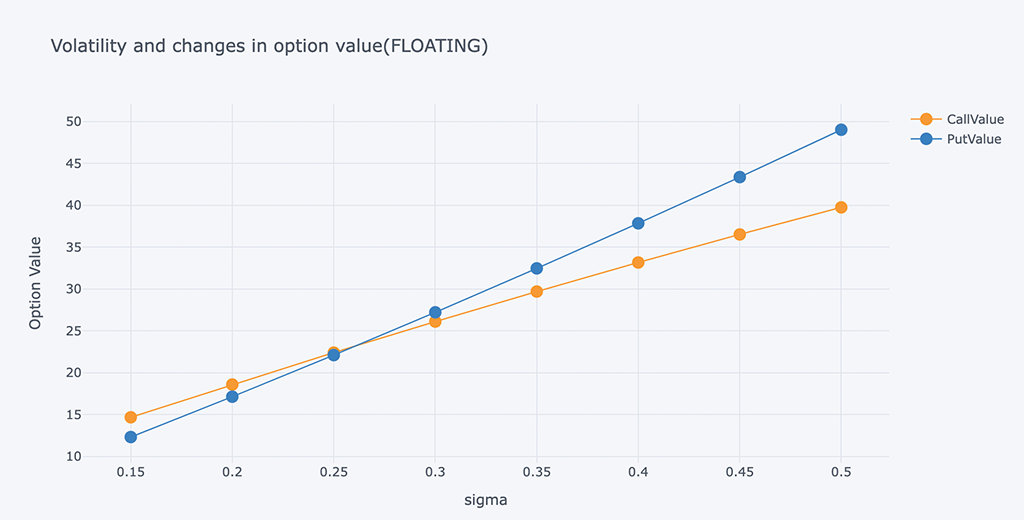The height and width of the screenshot is (520, 1024).
Task: Click the PutValue point at sigma 0.15
Action: pos(130,437)
